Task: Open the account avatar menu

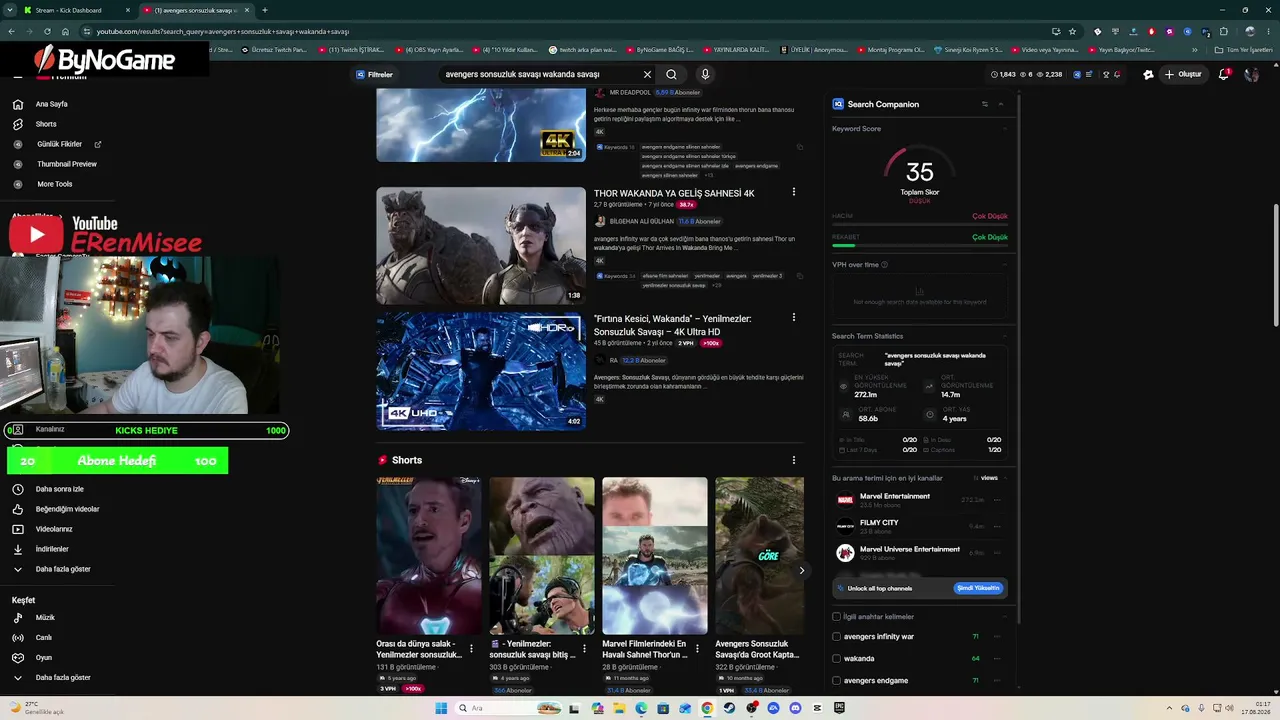Action: point(1251,74)
